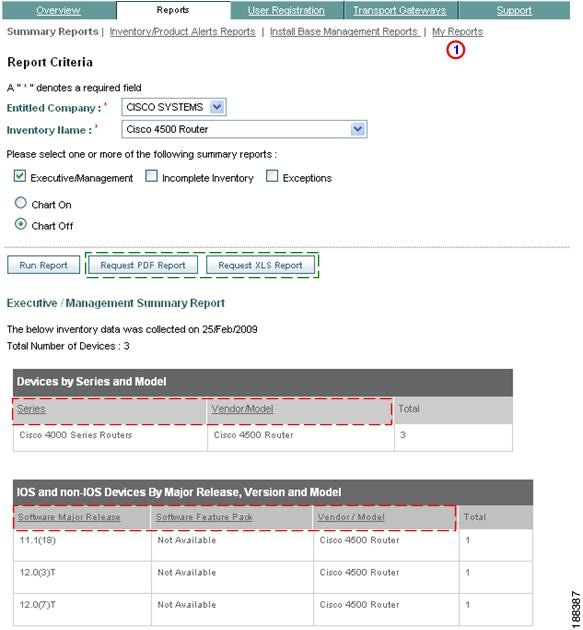Click Request PDF Report button

coord(143,265)
